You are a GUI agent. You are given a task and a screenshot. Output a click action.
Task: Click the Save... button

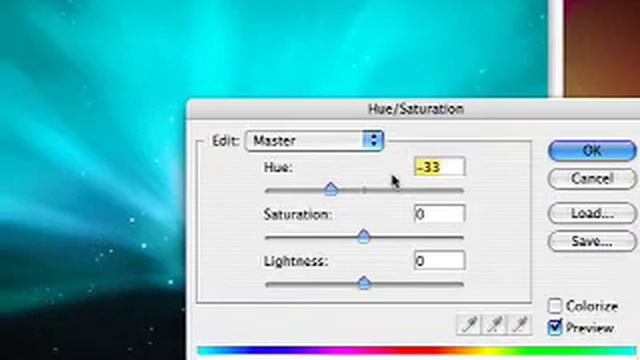592,241
